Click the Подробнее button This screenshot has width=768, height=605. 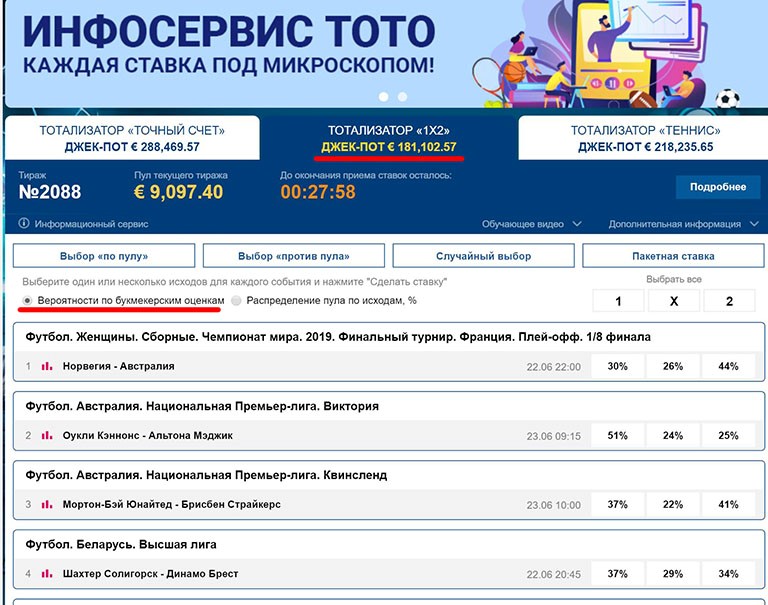(717, 187)
